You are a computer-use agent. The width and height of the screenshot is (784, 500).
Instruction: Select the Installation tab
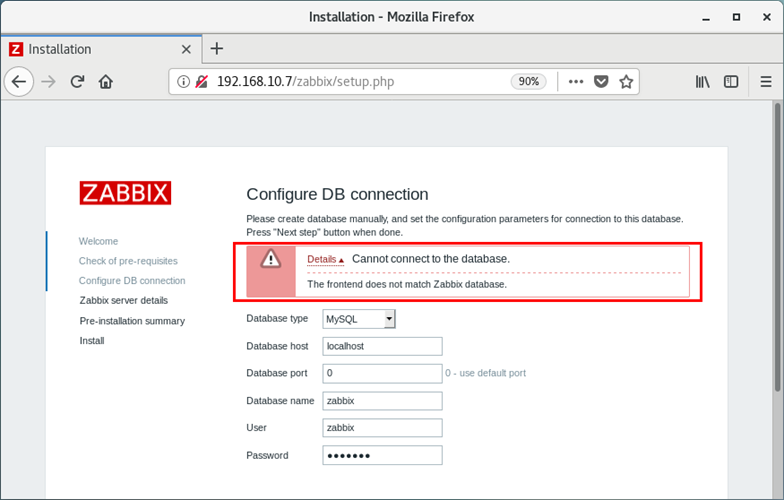point(101,49)
